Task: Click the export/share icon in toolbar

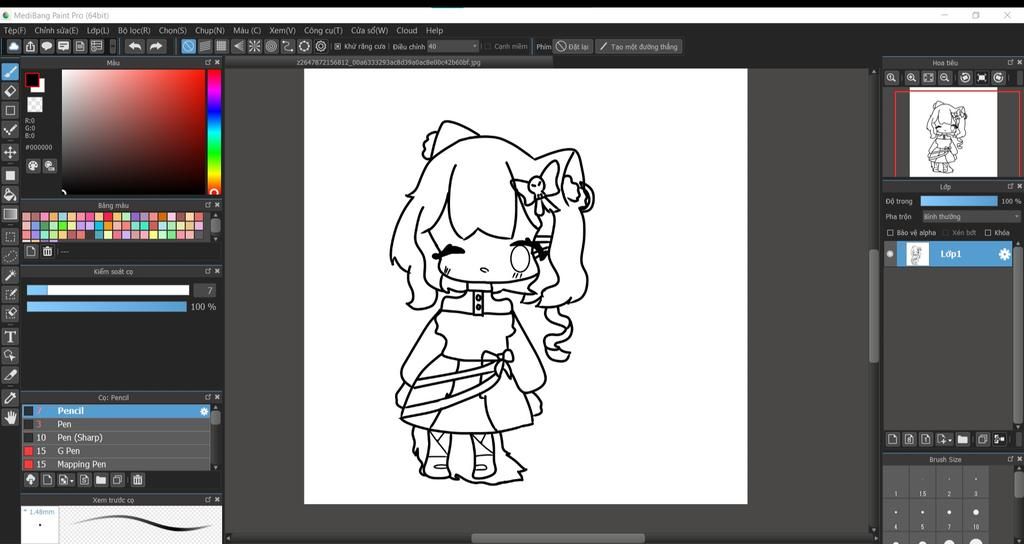Action: coord(30,46)
